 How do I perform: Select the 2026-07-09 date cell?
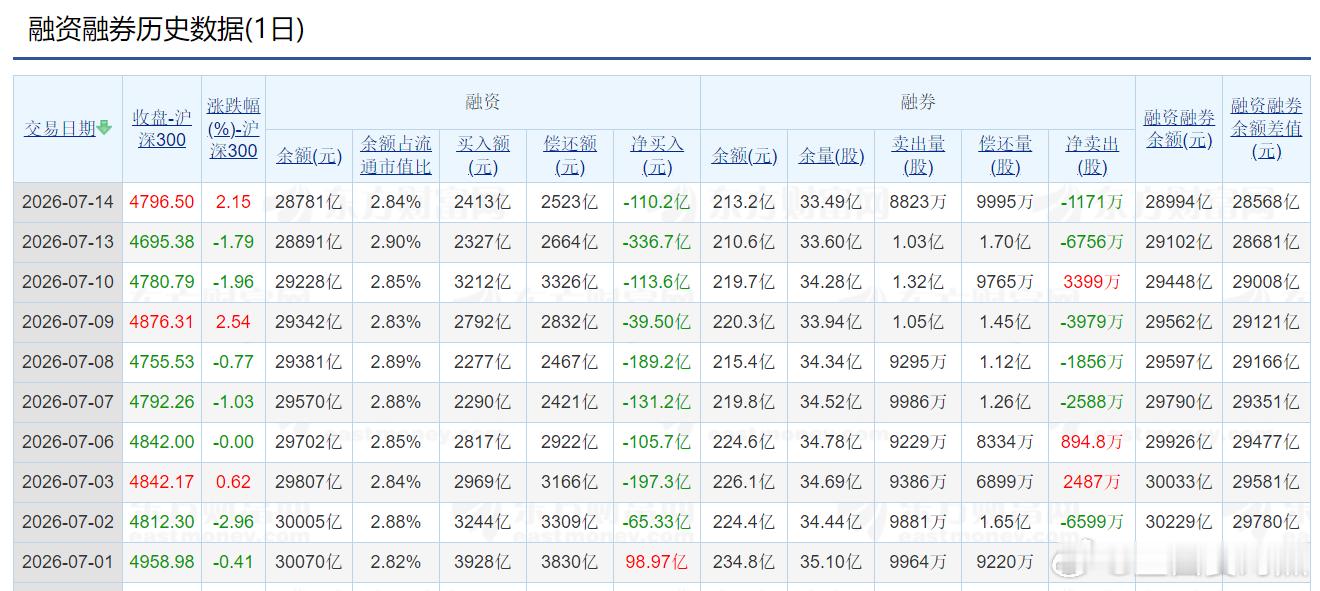tap(68, 322)
